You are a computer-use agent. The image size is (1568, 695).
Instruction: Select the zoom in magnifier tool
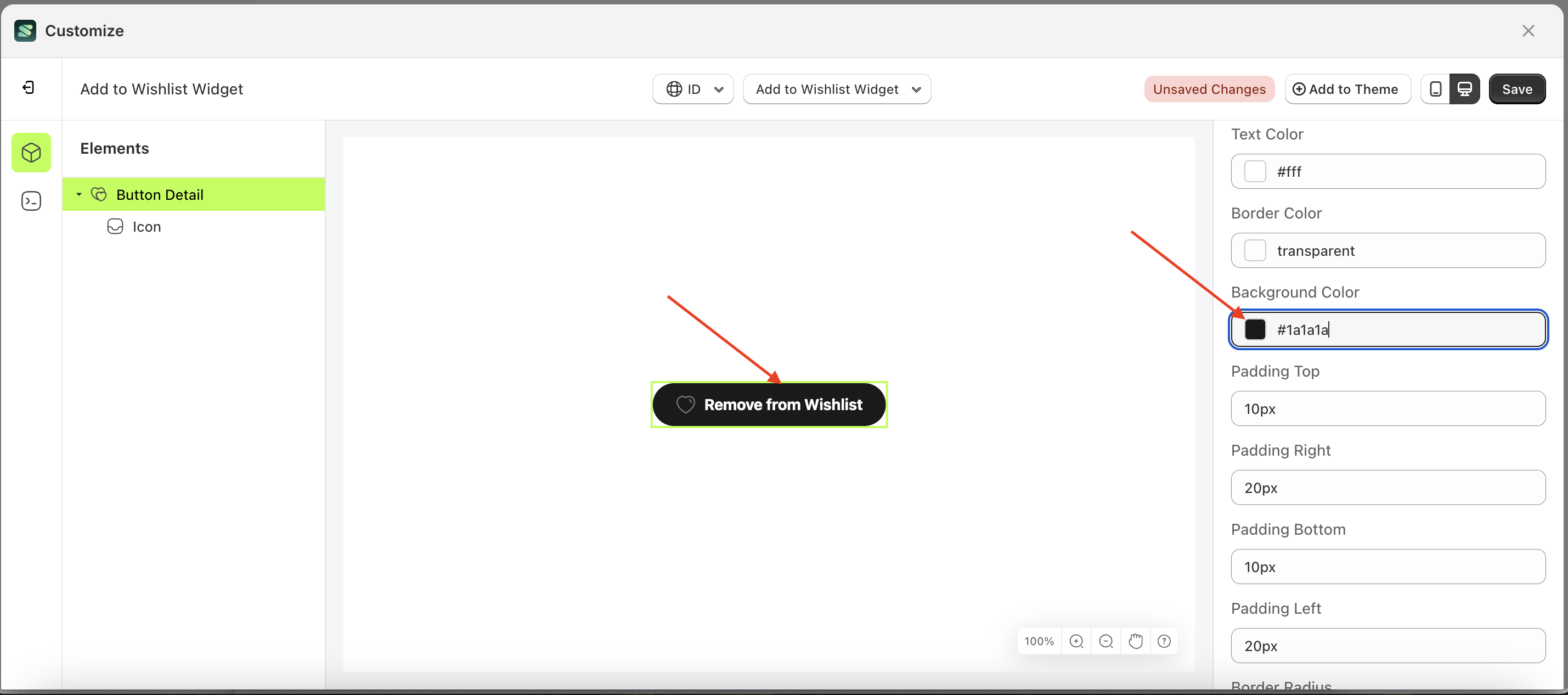1077,641
